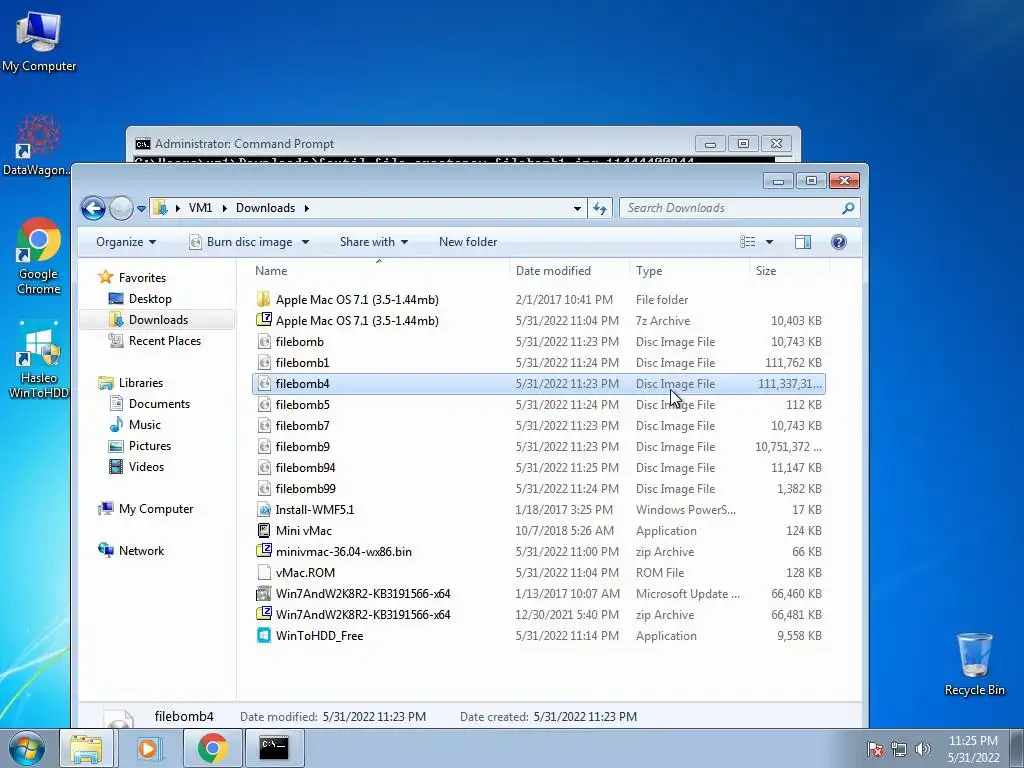The image size is (1024, 768).
Task: Open Explorer help with the question mark
Action: tap(839, 242)
